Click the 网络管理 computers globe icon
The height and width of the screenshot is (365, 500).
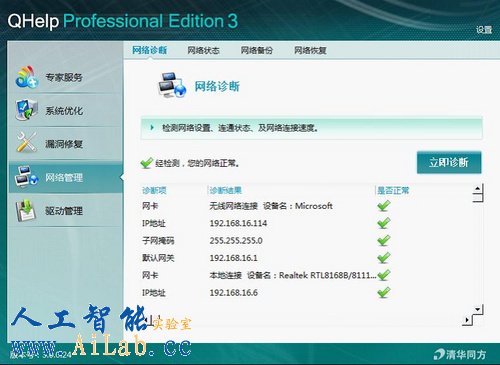coord(27,176)
